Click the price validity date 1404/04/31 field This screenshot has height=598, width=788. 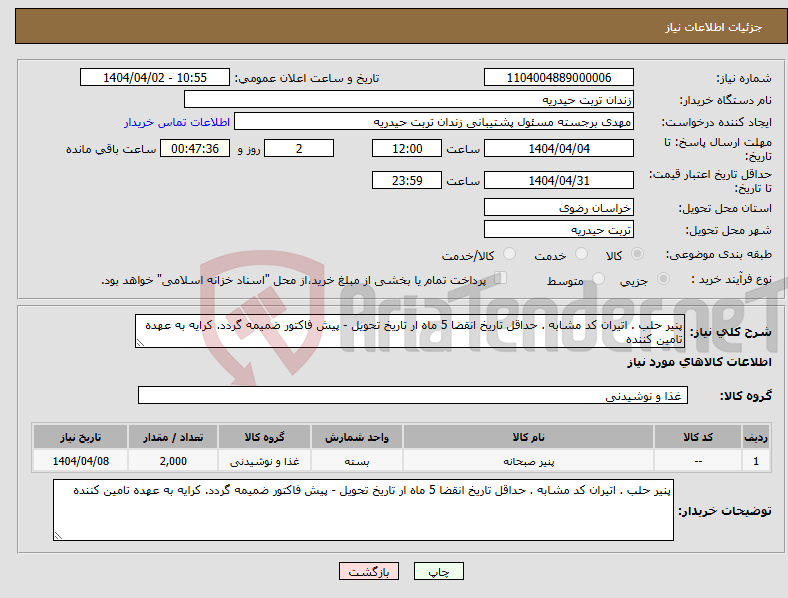coord(559,180)
